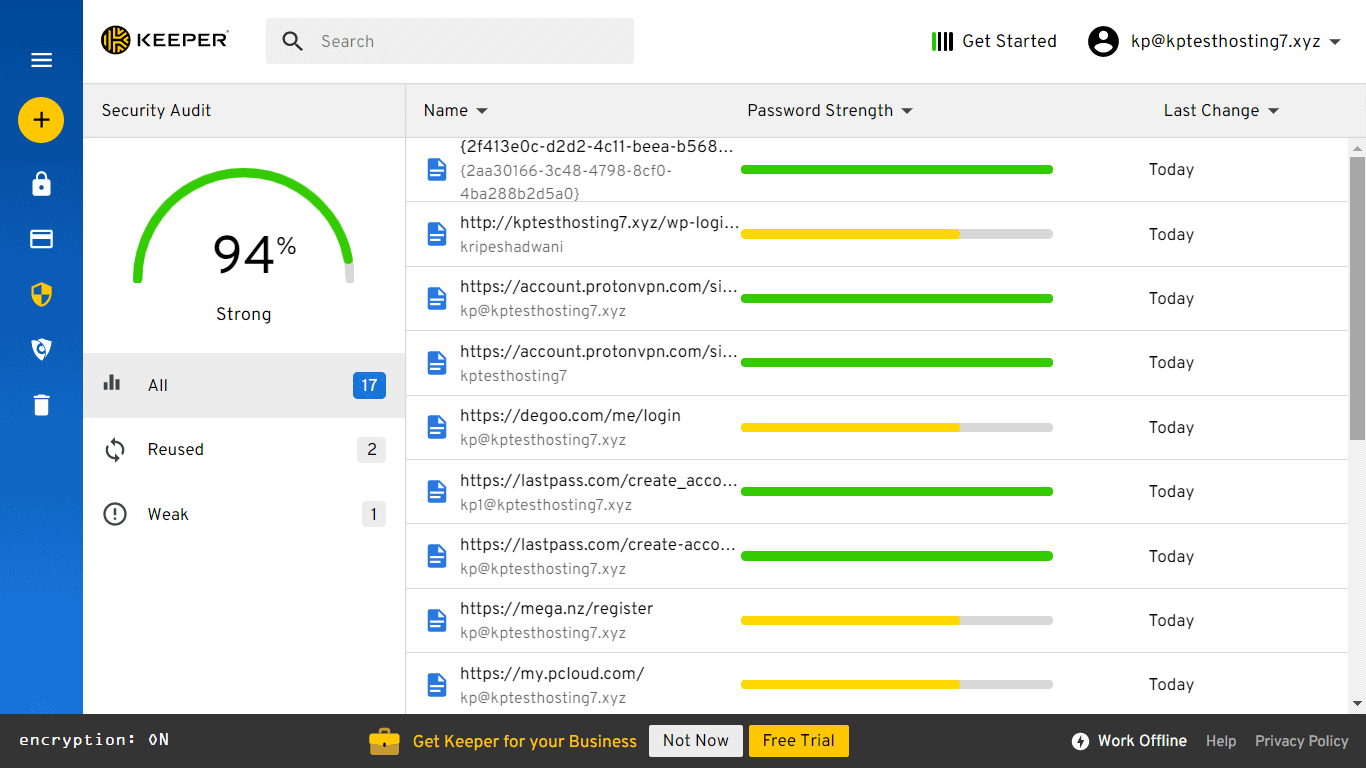This screenshot has width=1366, height=768.
Task: Sort records with the Name dropdown
Action: (455, 111)
